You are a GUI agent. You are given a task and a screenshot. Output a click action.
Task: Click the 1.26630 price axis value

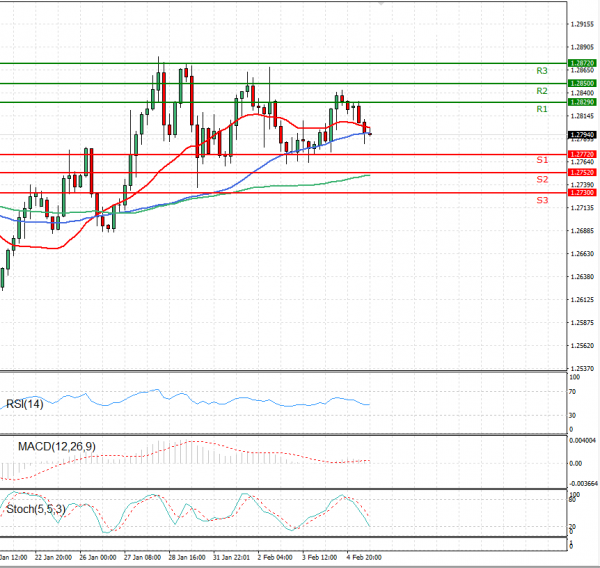click(582, 254)
